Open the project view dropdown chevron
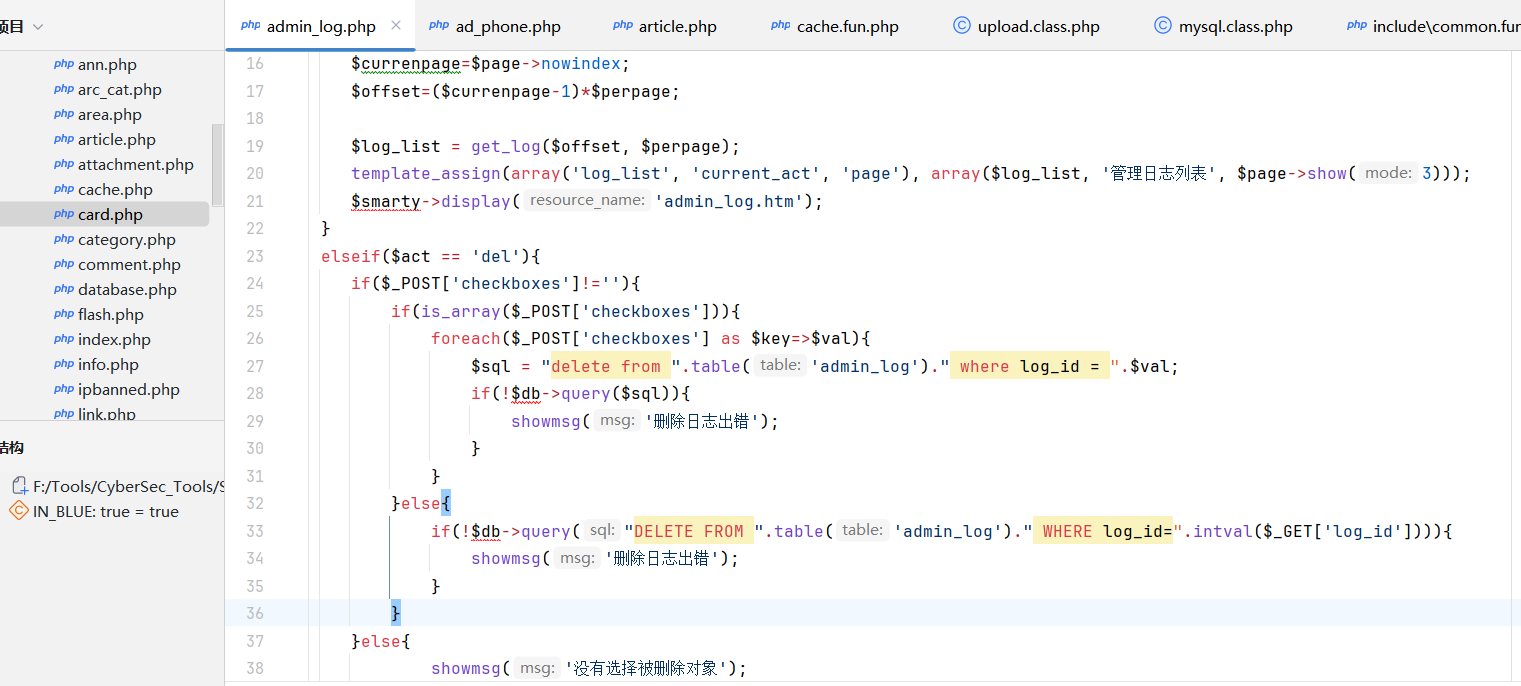1521x686 pixels. tap(38, 27)
